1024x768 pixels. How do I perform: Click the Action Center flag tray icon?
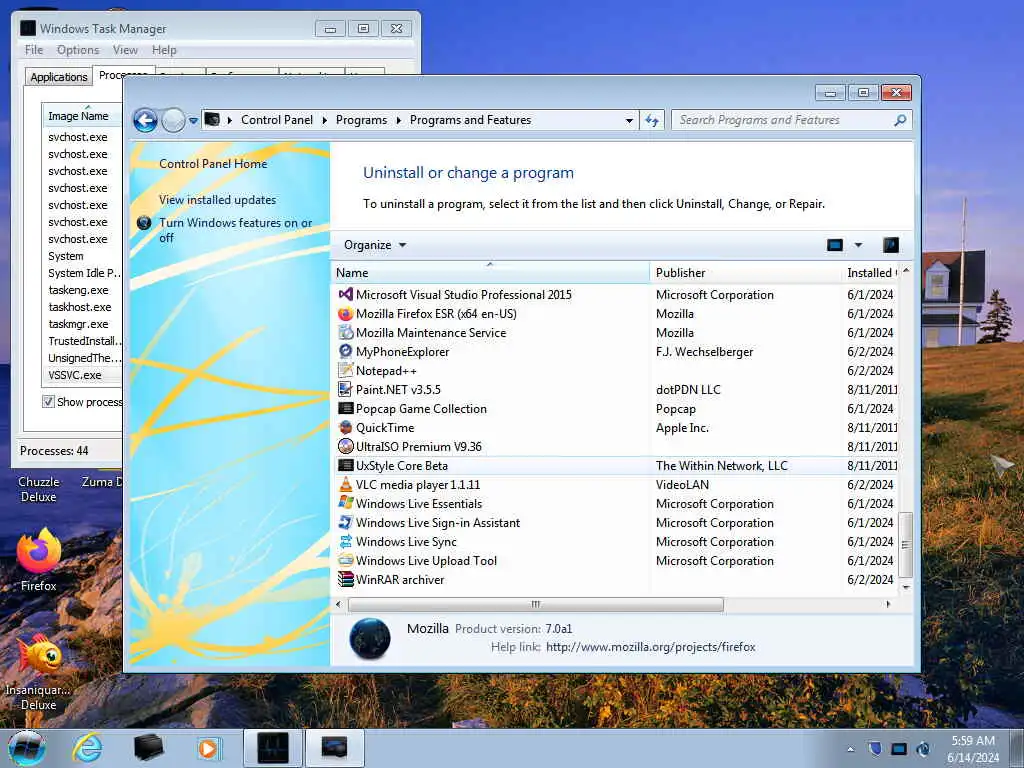pyautogui.click(x=875, y=748)
